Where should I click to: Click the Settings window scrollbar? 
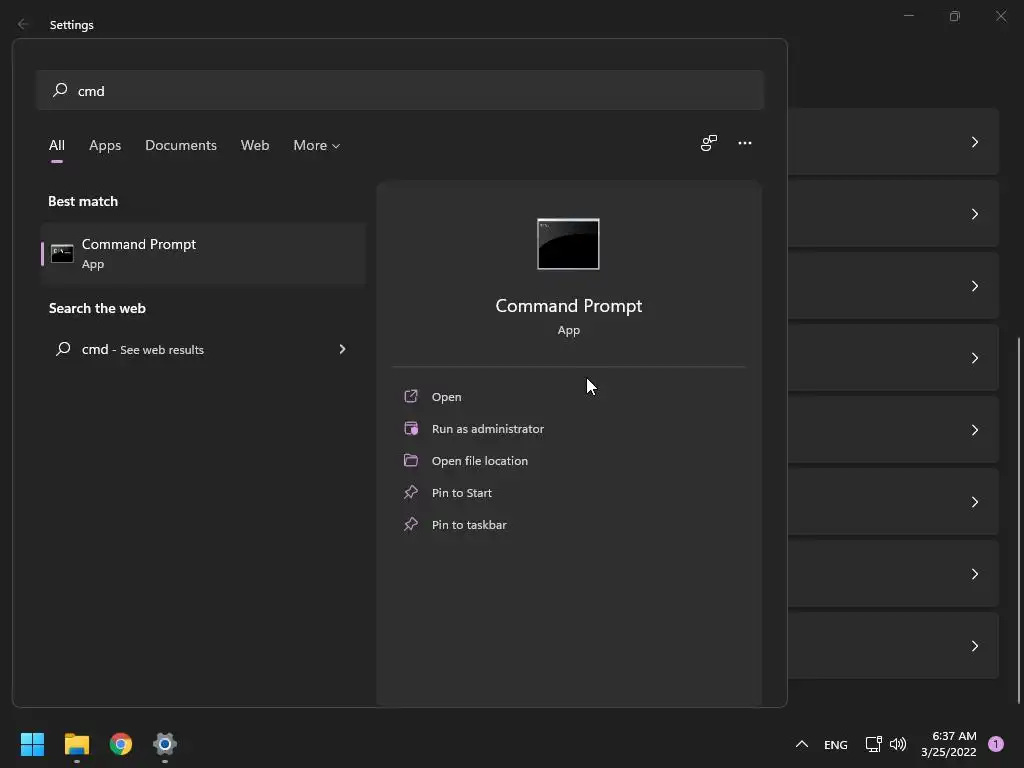click(x=1019, y=520)
